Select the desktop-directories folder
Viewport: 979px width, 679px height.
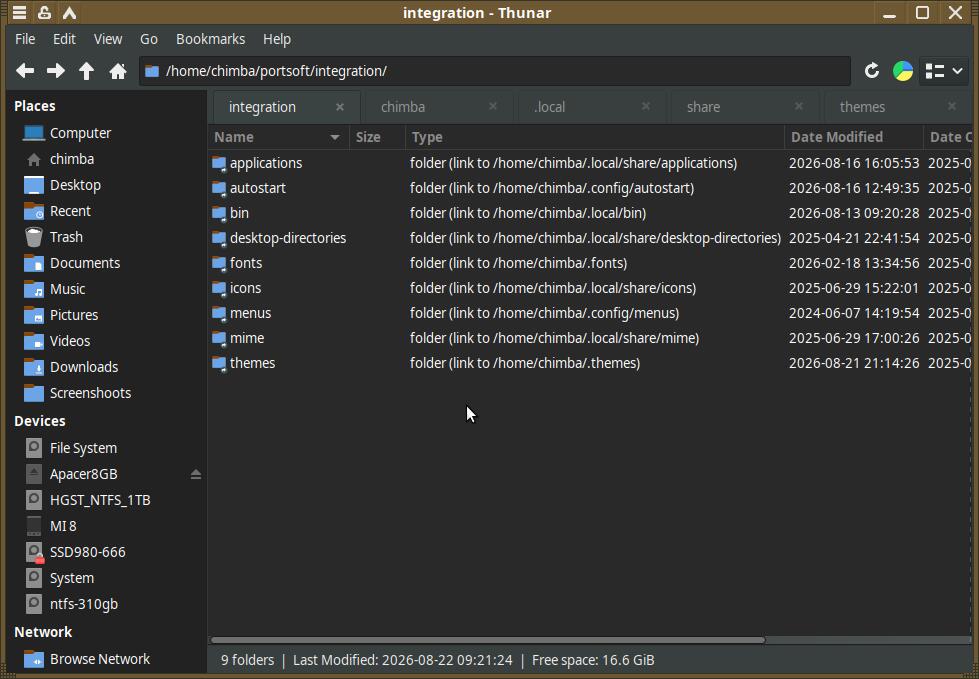(287, 238)
